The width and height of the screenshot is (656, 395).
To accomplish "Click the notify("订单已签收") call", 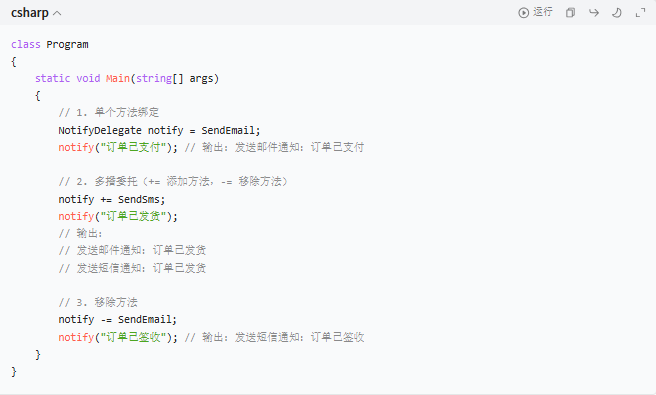I will click(x=118, y=337).
